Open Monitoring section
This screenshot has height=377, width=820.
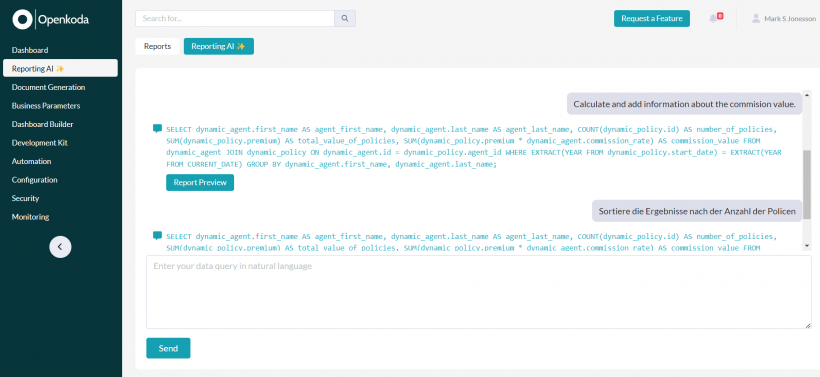(x=30, y=217)
